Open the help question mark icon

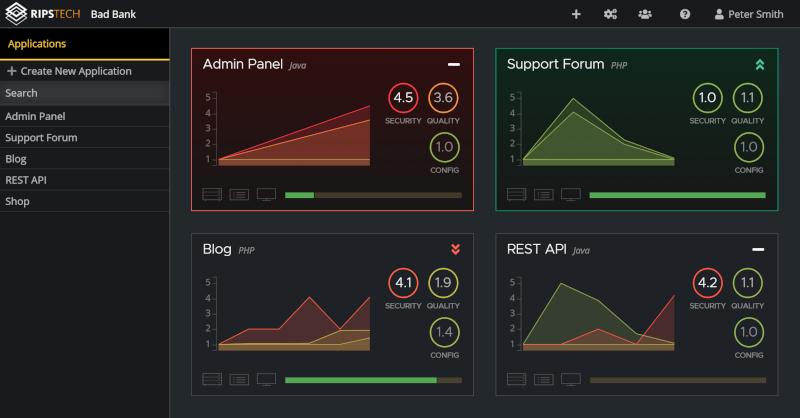[685, 14]
